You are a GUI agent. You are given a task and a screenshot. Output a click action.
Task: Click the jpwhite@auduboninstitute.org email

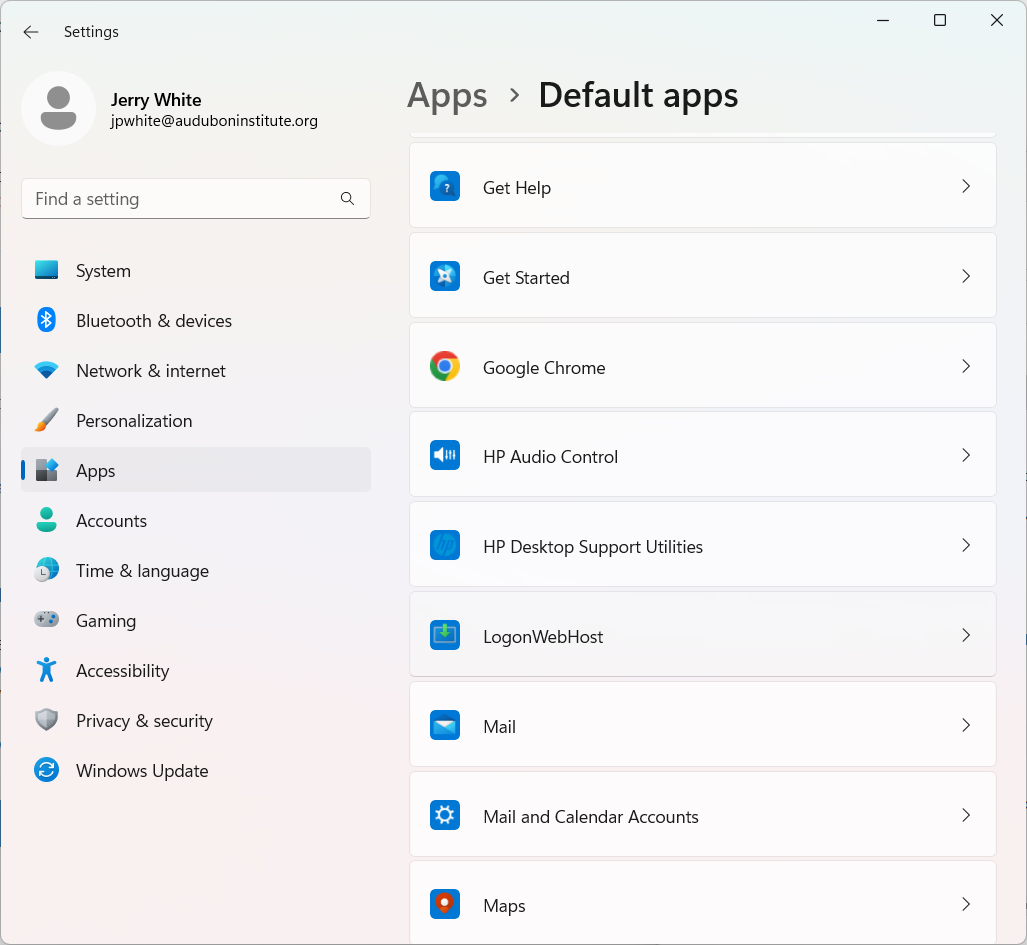[214, 121]
